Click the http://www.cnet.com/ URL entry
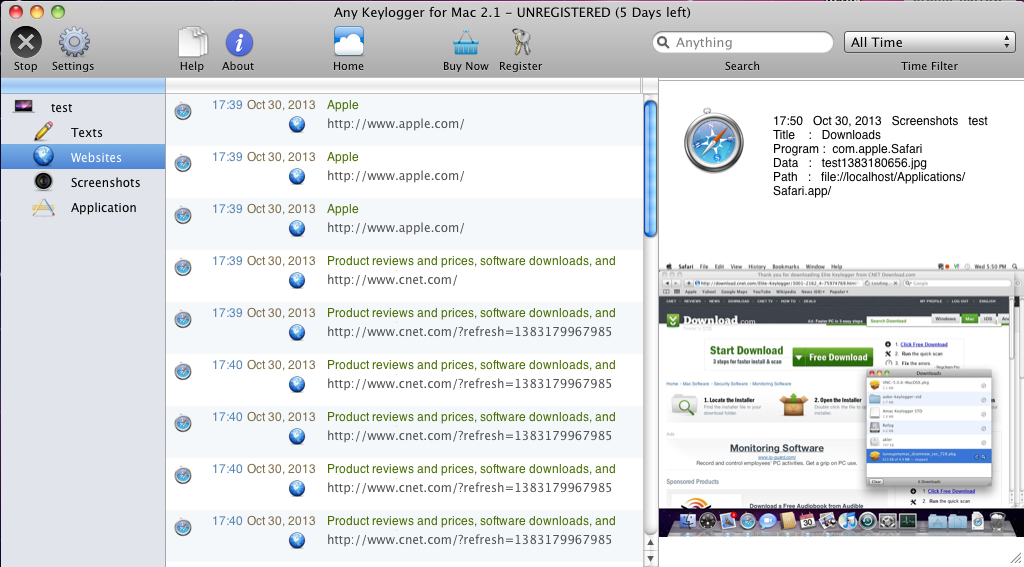Image resolution: width=1024 pixels, height=567 pixels. tap(392, 280)
